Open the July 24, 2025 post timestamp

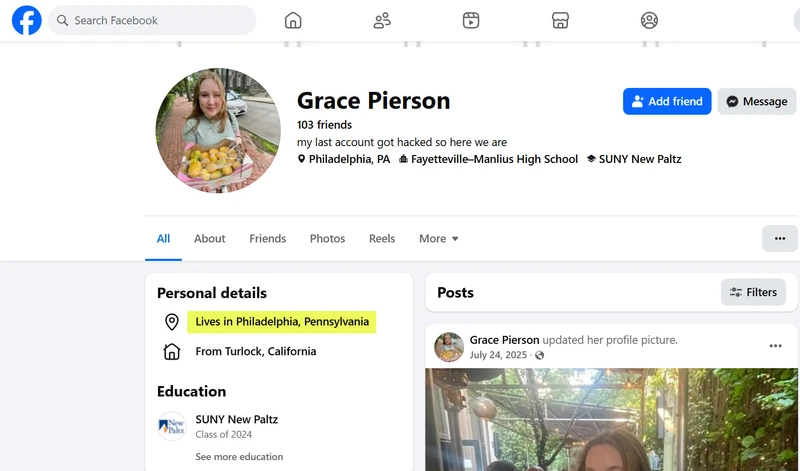click(498, 355)
